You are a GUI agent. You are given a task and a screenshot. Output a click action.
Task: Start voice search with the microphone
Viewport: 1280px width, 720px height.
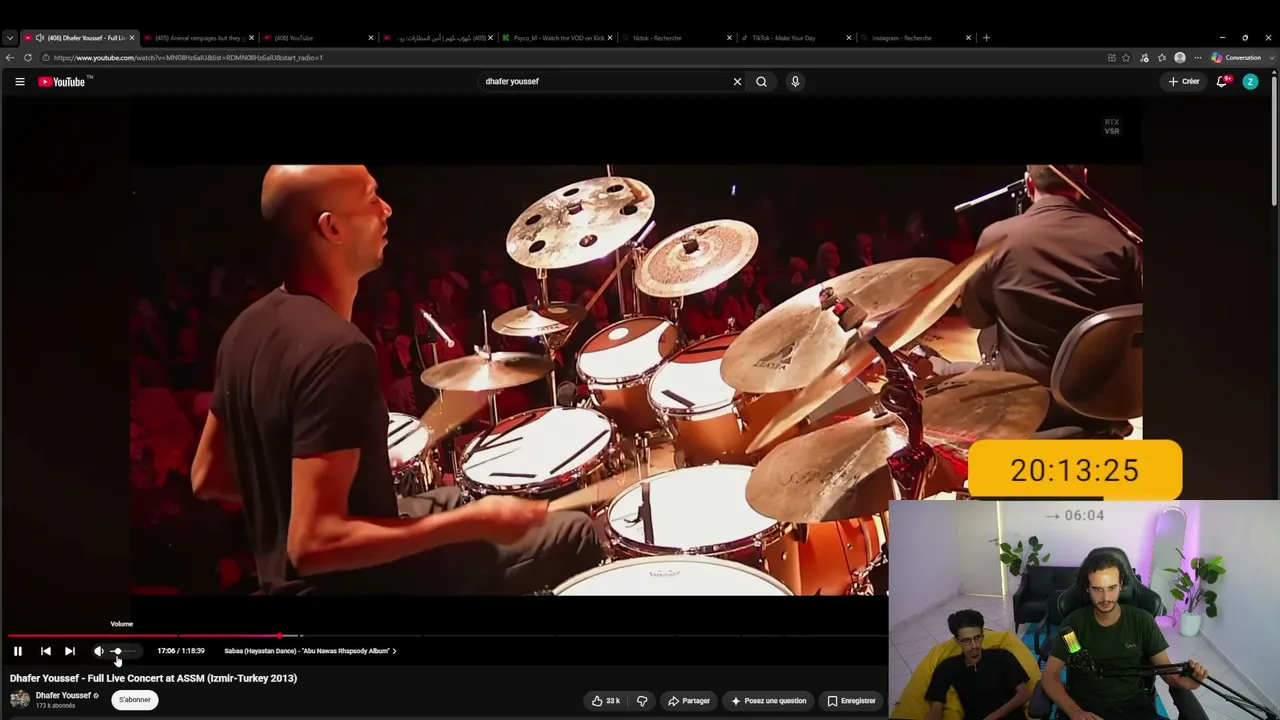coord(796,82)
